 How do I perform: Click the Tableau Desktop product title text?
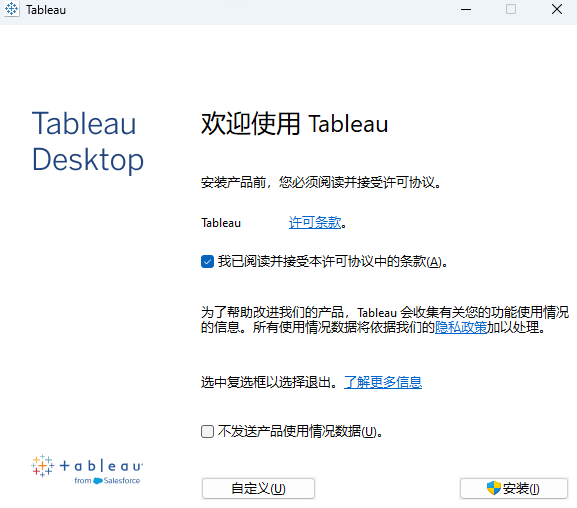point(88,141)
